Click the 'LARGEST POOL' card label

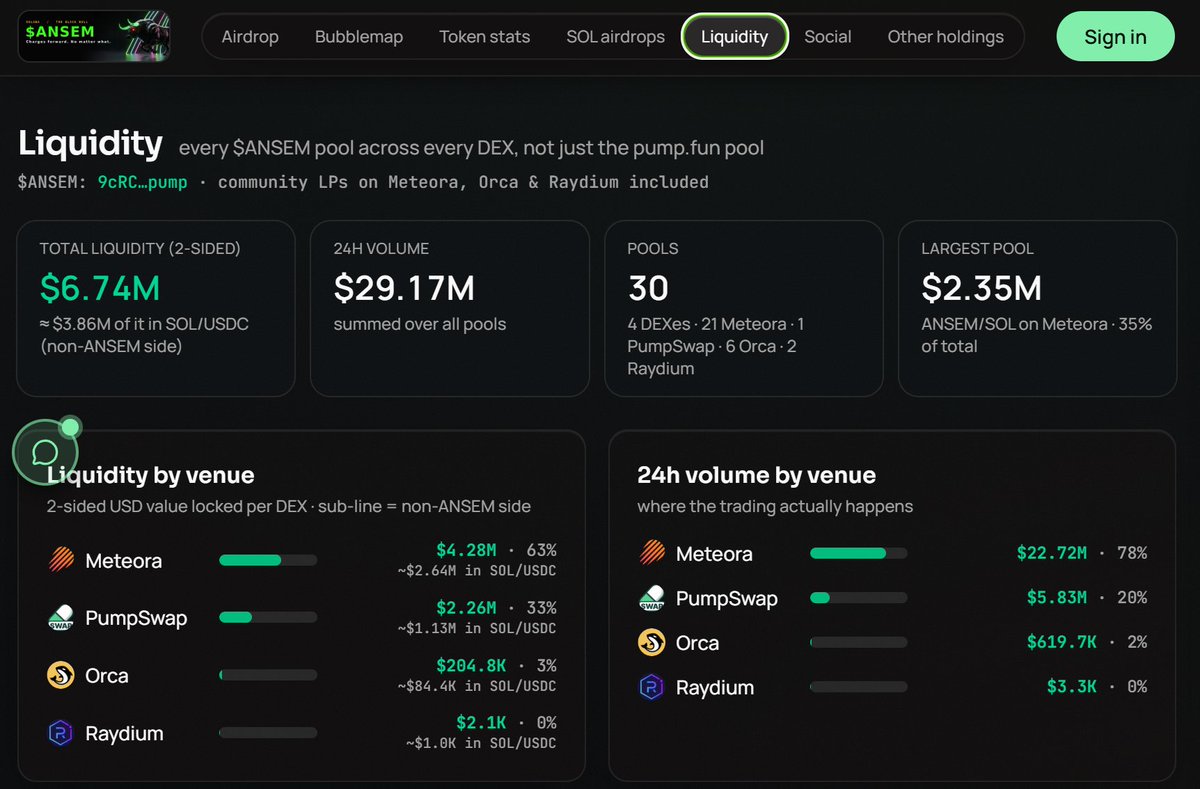coord(977,248)
